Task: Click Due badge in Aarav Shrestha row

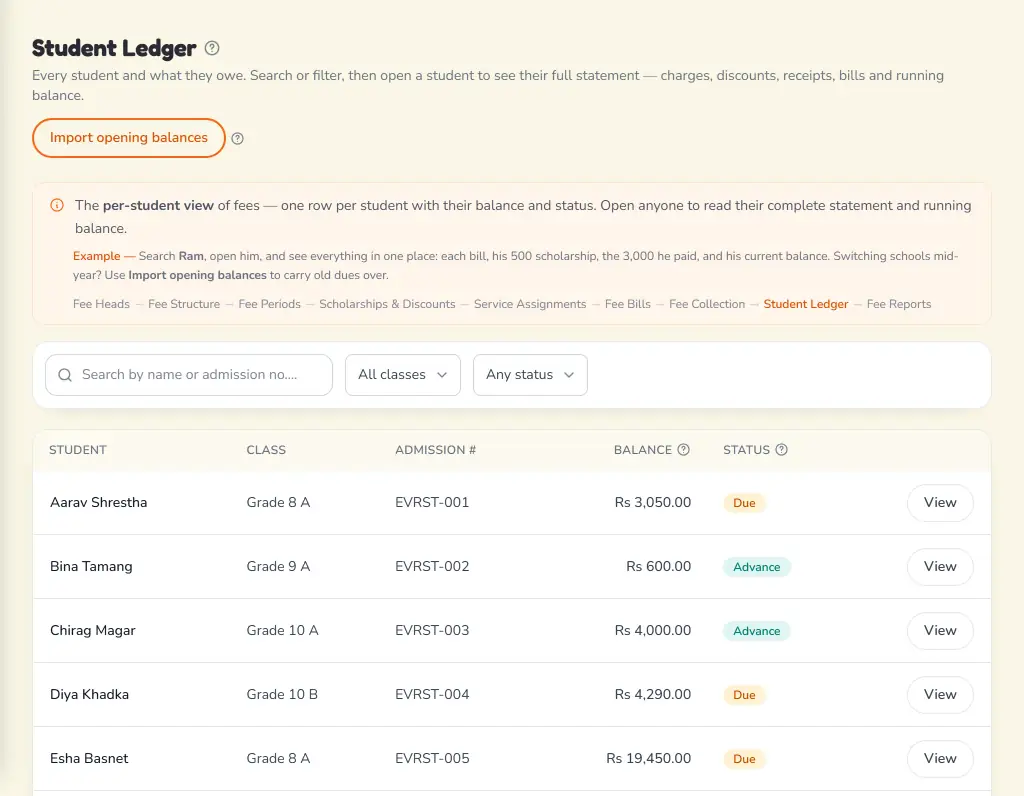Action: [744, 503]
